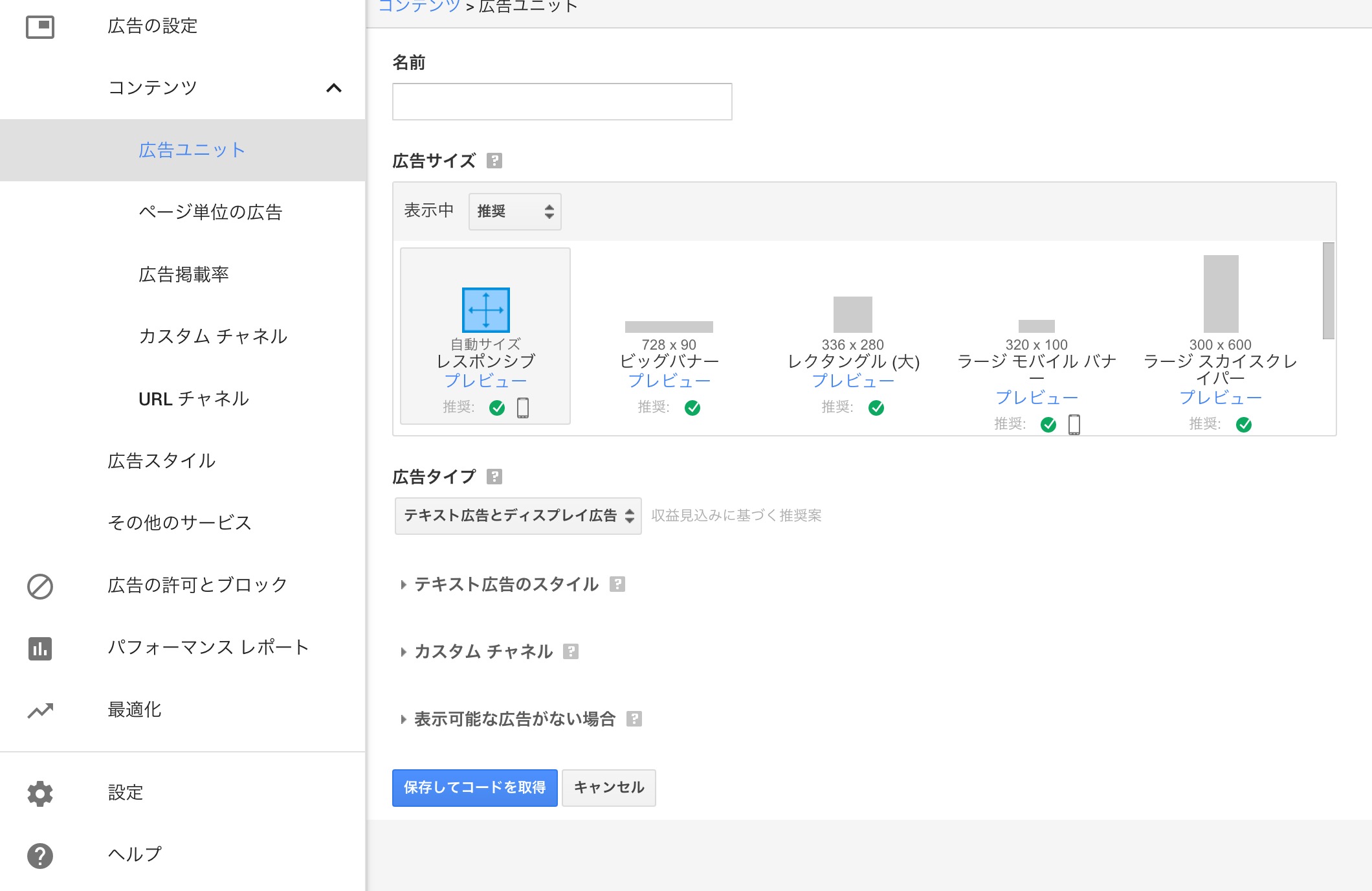Open URL チャネル in sidebar
The height and width of the screenshot is (891, 1372).
coord(194,398)
